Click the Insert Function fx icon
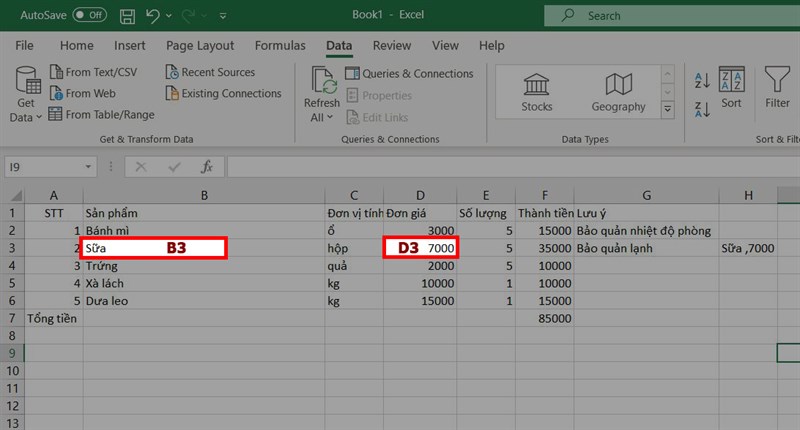The image size is (800, 430). click(207, 167)
